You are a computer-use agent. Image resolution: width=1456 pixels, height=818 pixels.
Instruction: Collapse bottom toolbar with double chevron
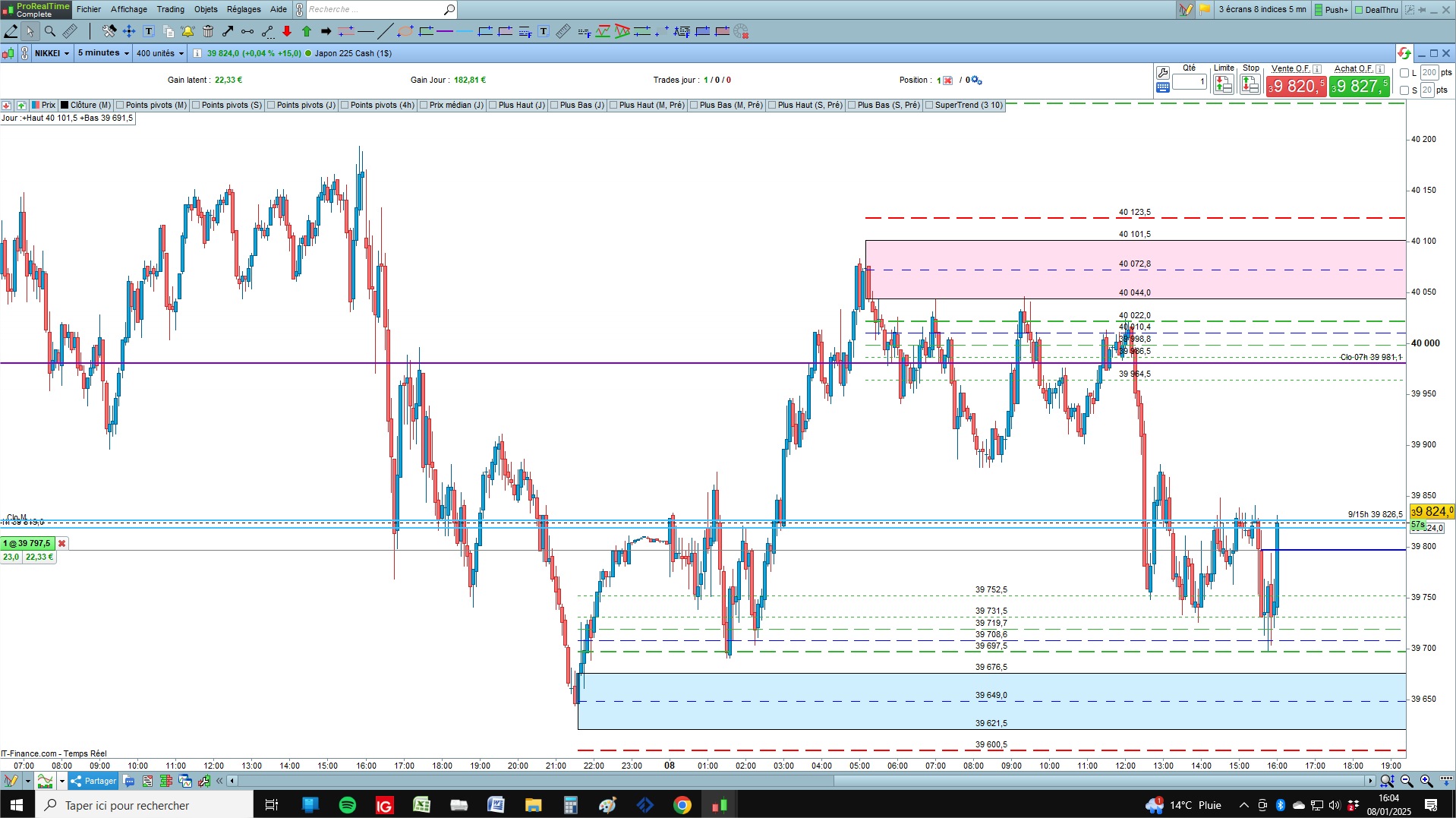pyautogui.click(x=219, y=781)
